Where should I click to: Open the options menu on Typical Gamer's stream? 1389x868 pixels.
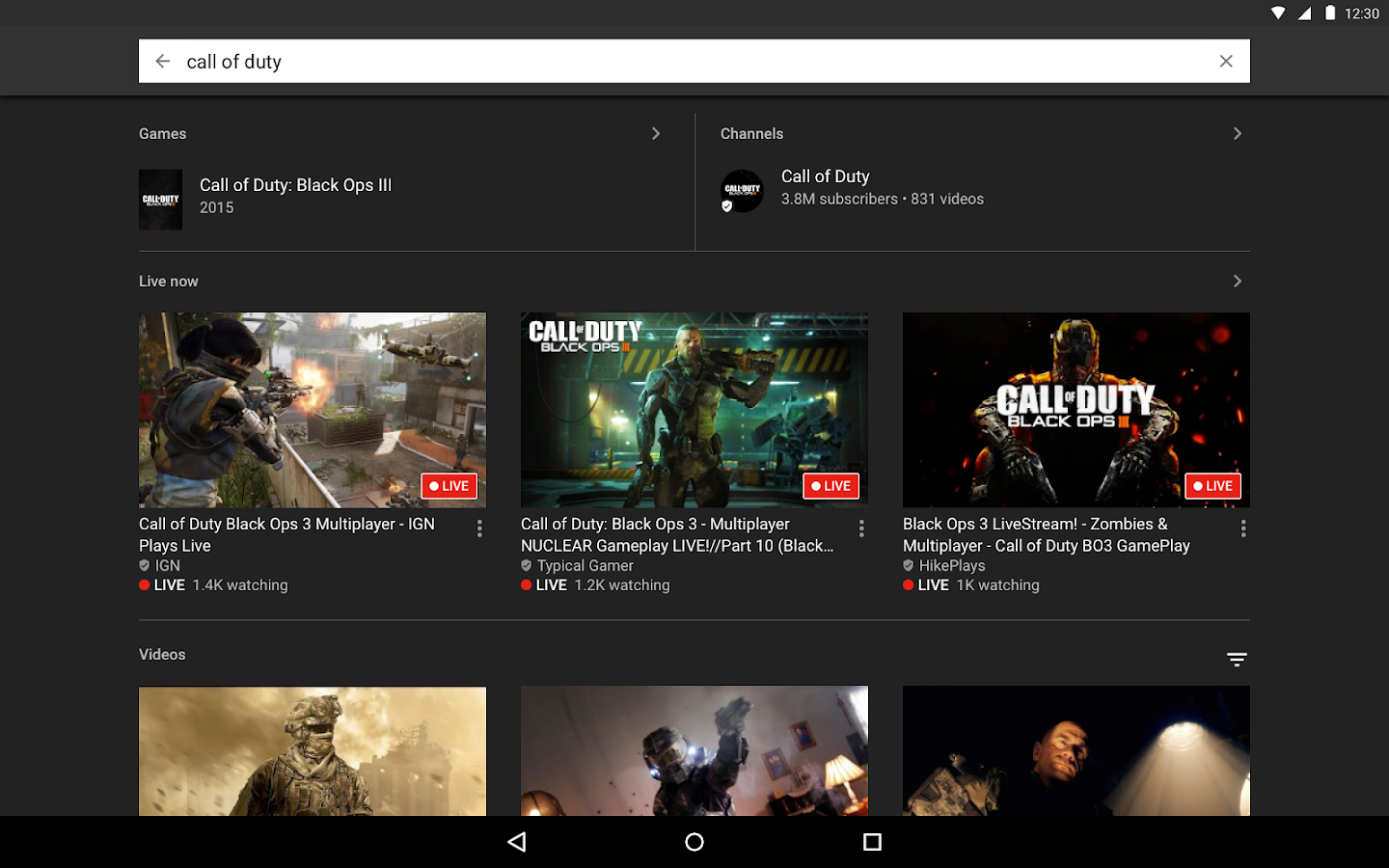click(x=861, y=529)
